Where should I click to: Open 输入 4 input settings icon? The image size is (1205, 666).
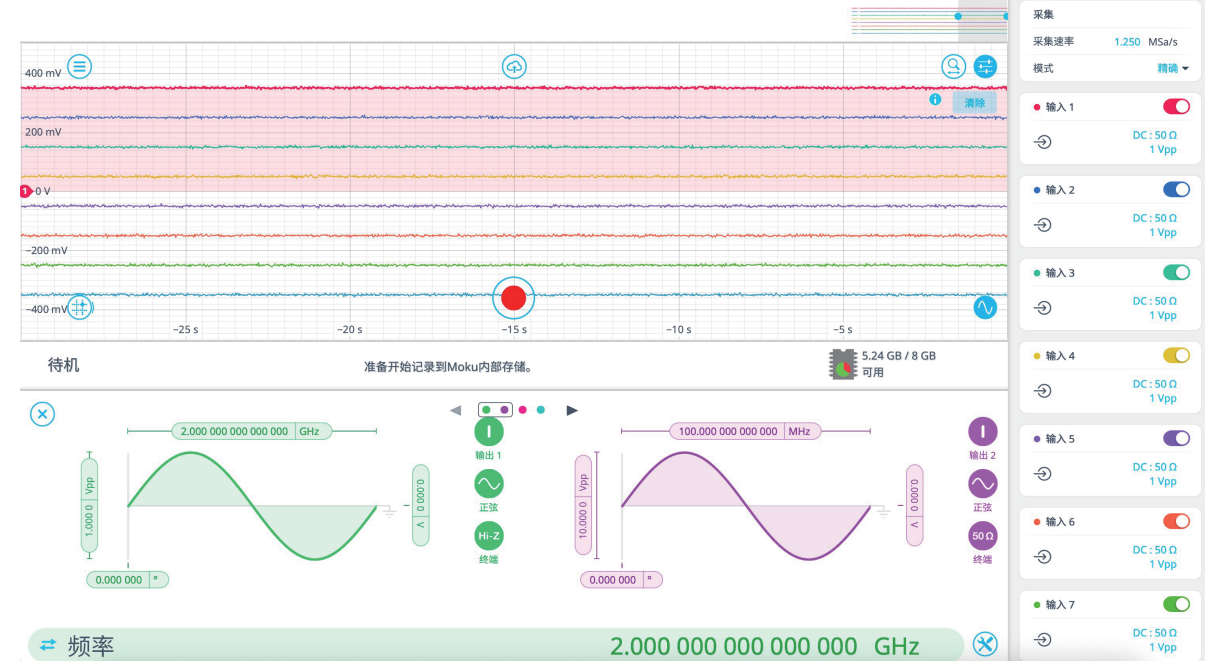tap(1043, 391)
